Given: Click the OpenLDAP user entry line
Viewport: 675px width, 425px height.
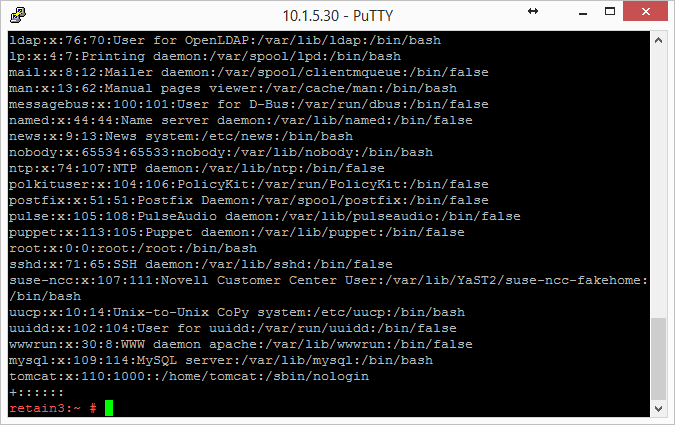Looking at the screenshot, I should click(224, 40).
